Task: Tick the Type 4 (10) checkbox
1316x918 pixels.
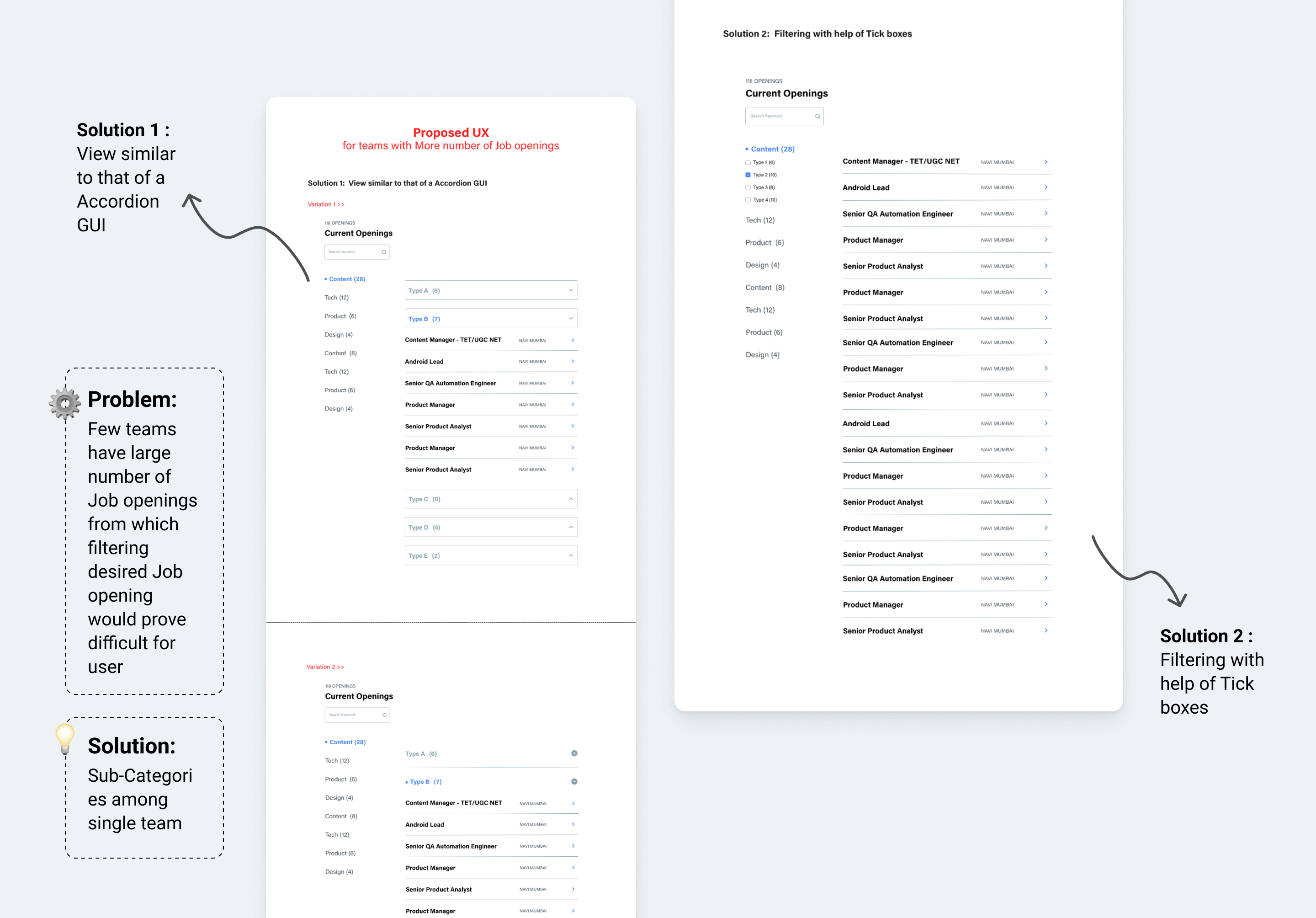Action: click(748, 199)
